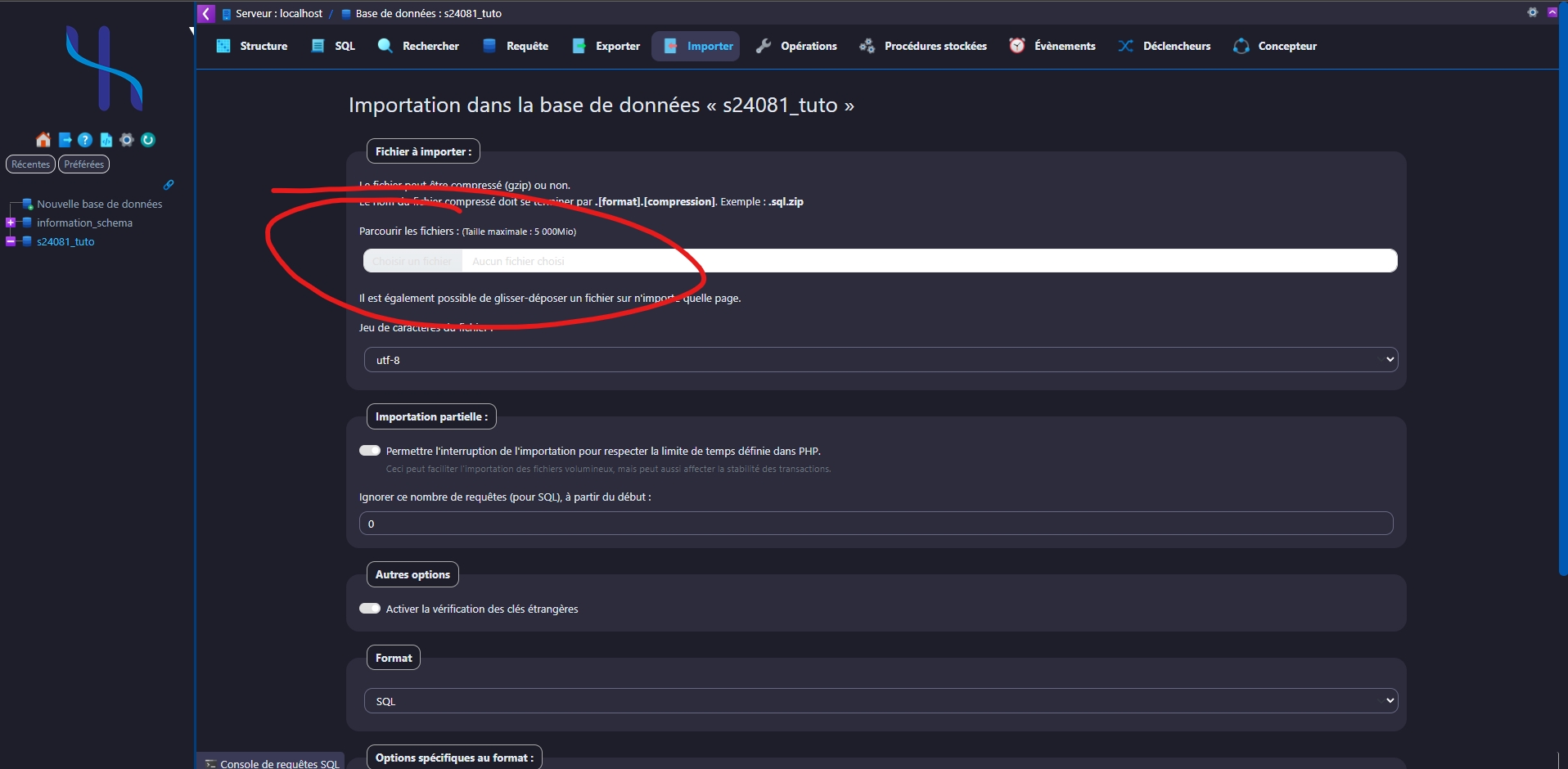The width and height of the screenshot is (1568, 769).
Task: Switch to the Exporter tab
Action: tap(606, 47)
